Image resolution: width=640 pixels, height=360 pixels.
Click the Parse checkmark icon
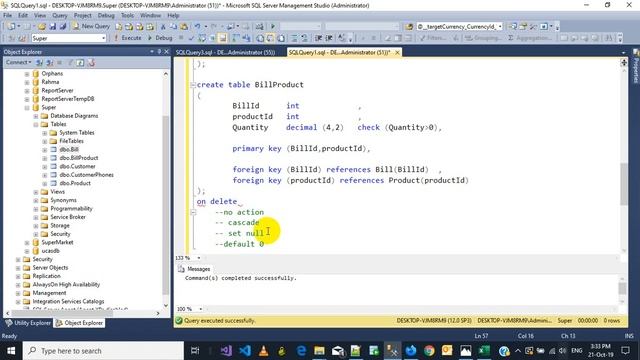click(191, 38)
